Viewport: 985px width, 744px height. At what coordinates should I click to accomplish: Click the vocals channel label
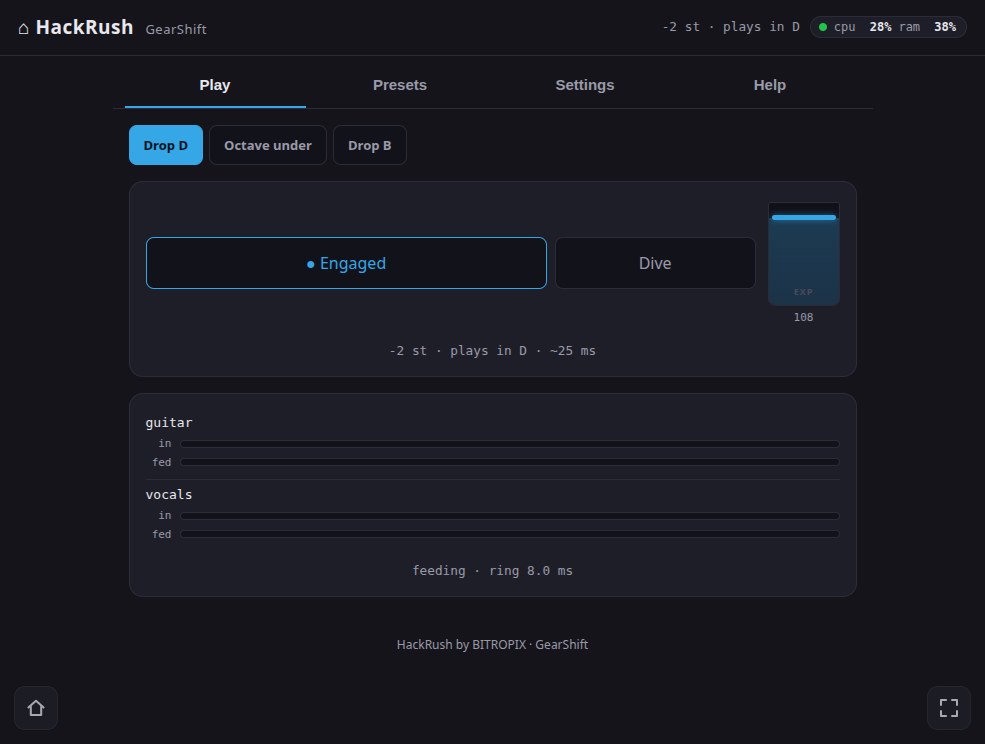pos(169,495)
